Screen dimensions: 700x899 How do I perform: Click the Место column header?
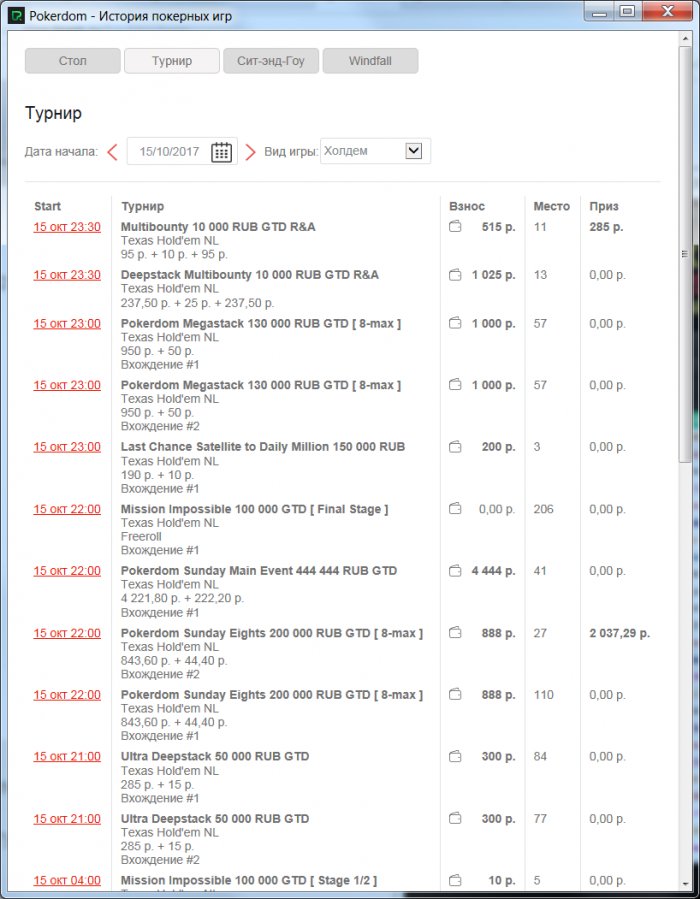coord(552,206)
